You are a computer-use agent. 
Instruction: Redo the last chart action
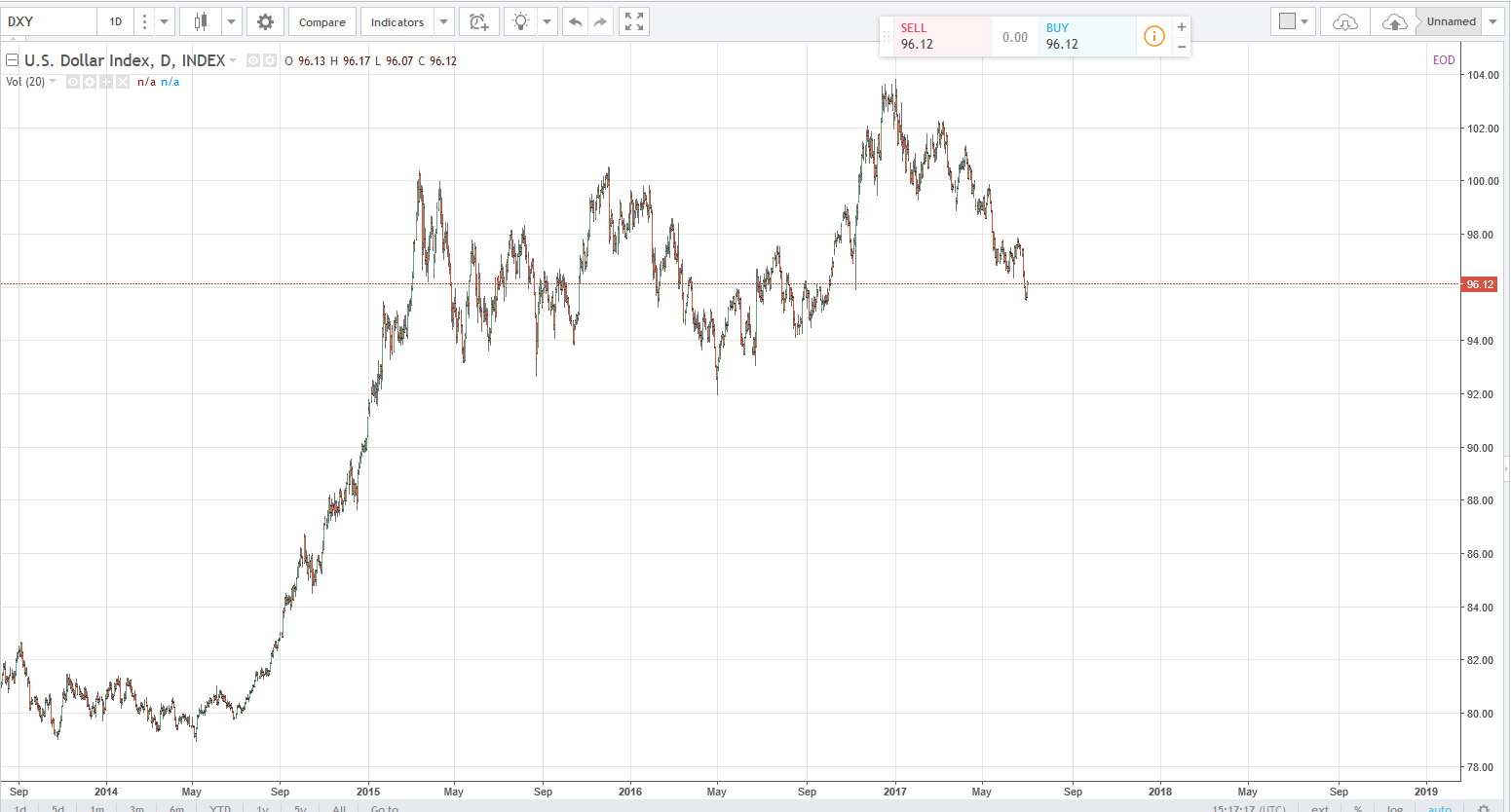(601, 21)
